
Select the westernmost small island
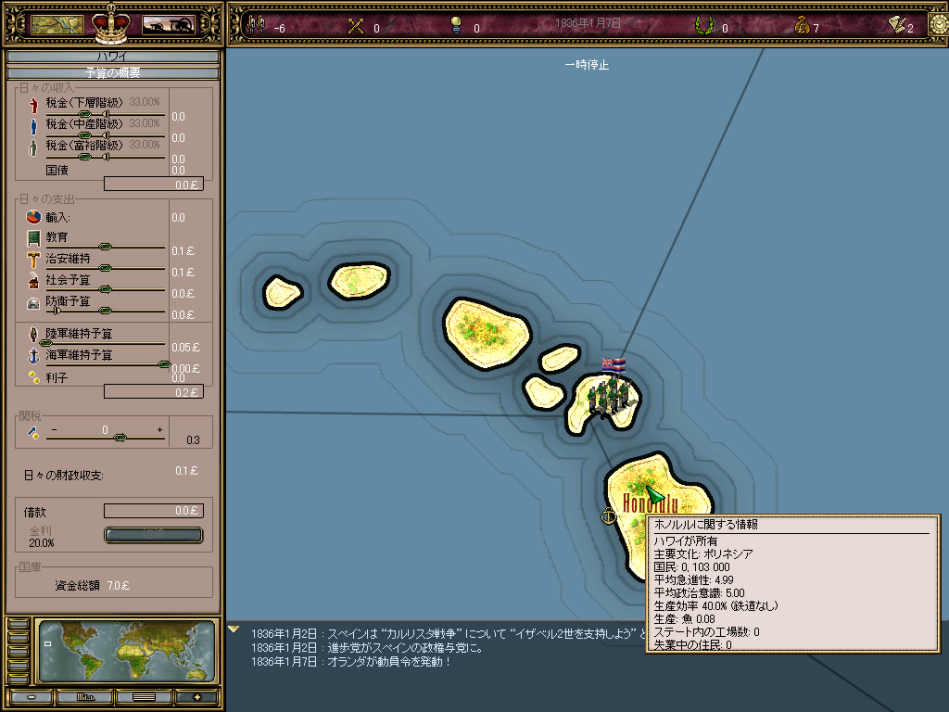[282, 292]
